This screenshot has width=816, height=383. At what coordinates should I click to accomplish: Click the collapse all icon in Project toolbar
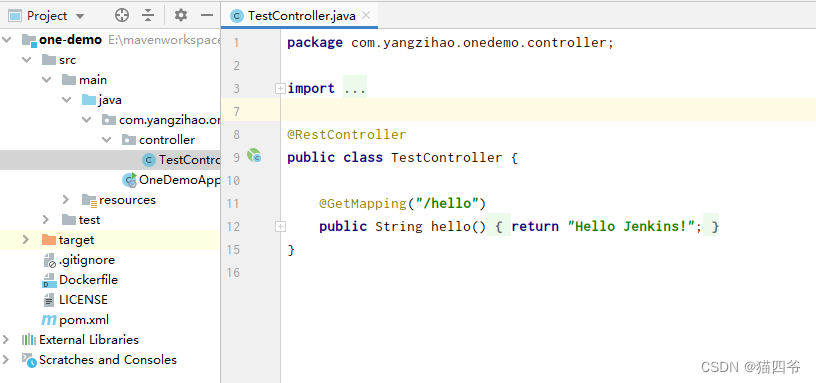tap(148, 16)
